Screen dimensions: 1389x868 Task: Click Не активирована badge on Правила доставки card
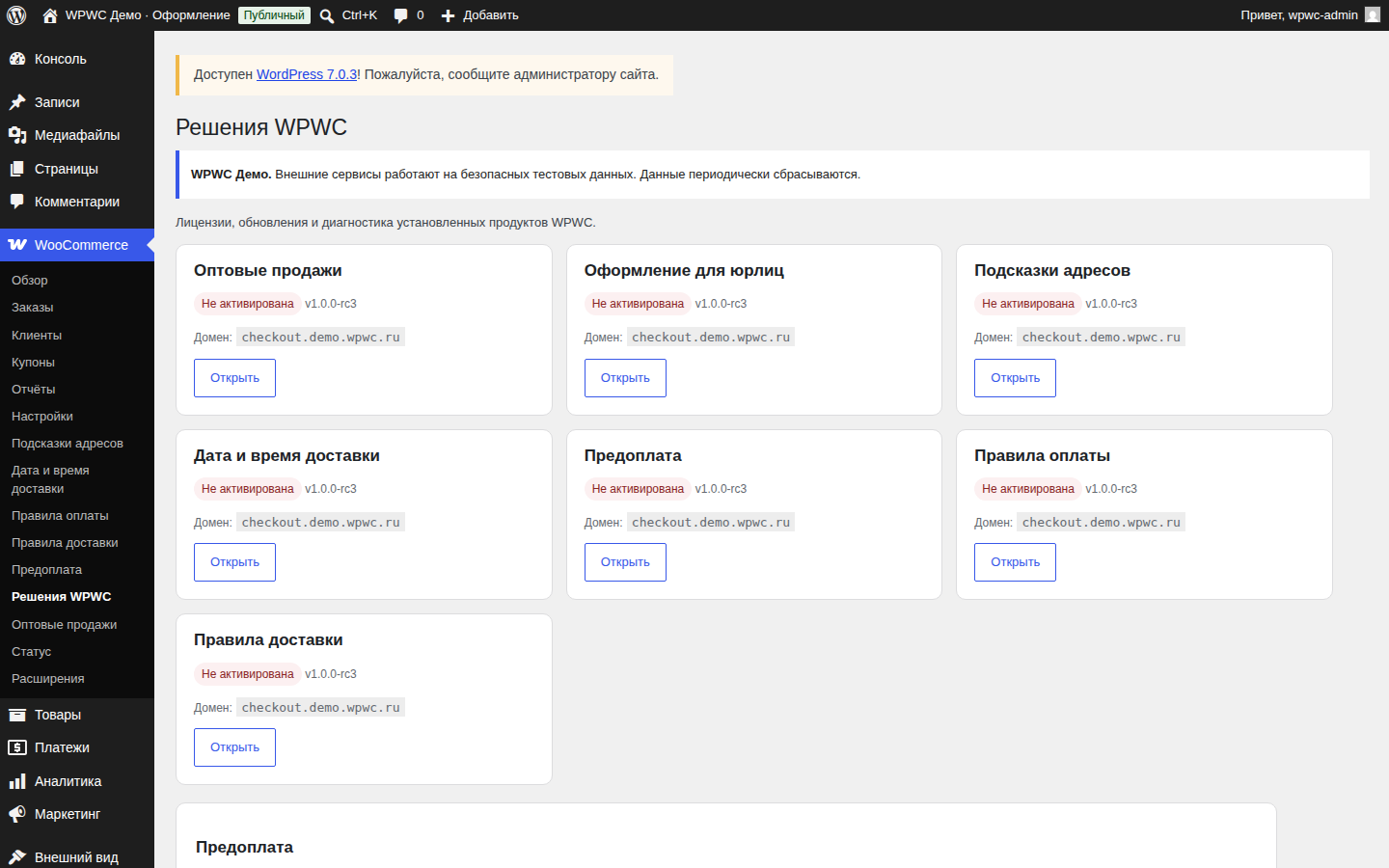coord(248,674)
